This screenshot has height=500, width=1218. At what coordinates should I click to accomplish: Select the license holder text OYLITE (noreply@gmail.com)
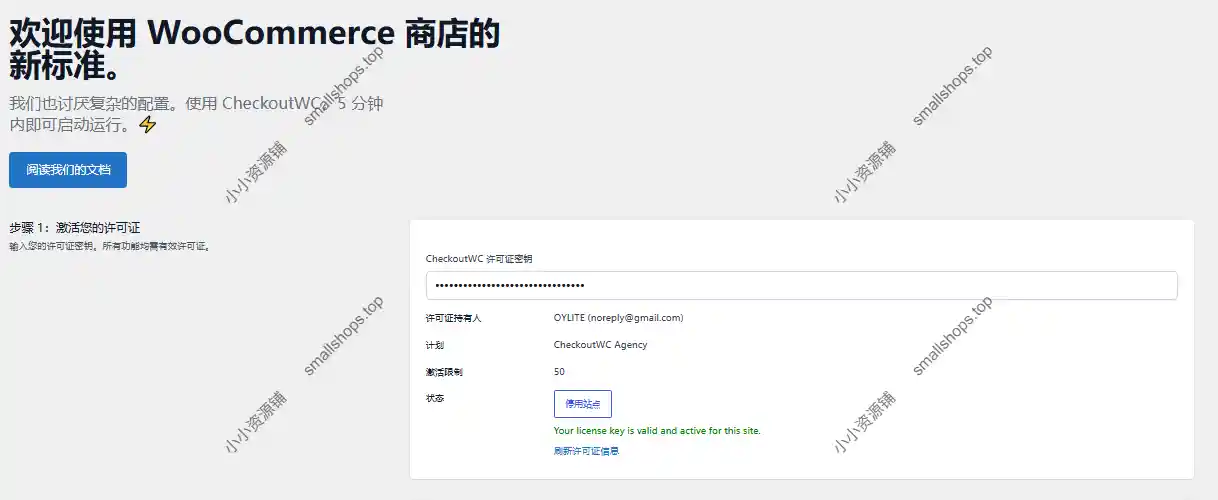[618, 318]
